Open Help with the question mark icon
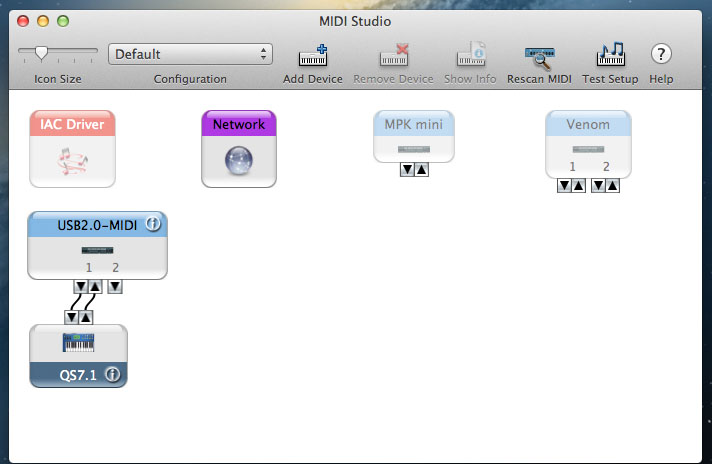Image resolution: width=712 pixels, height=464 pixels. coord(661,54)
